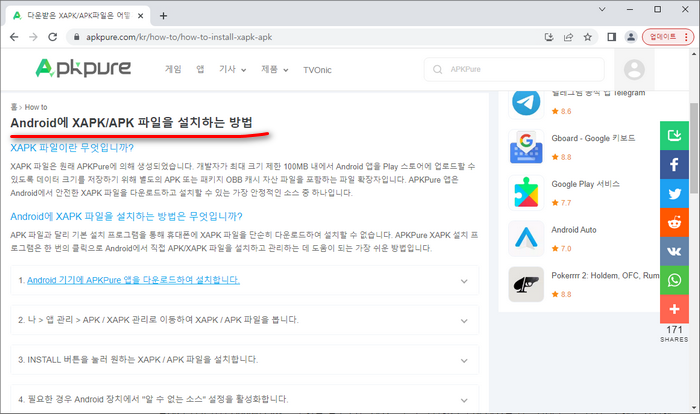Click the address bar URL
This screenshot has height=414, width=700.
tap(179, 37)
